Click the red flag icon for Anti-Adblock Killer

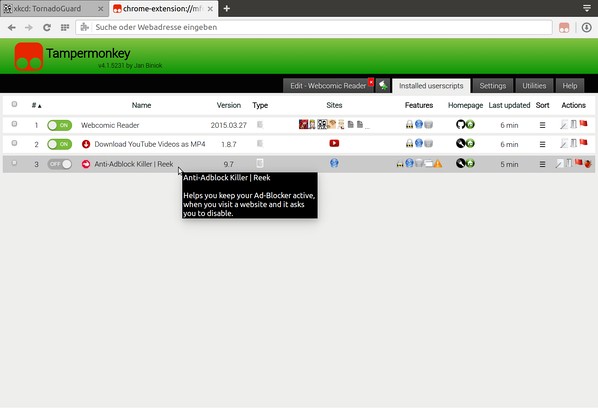pos(579,163)
